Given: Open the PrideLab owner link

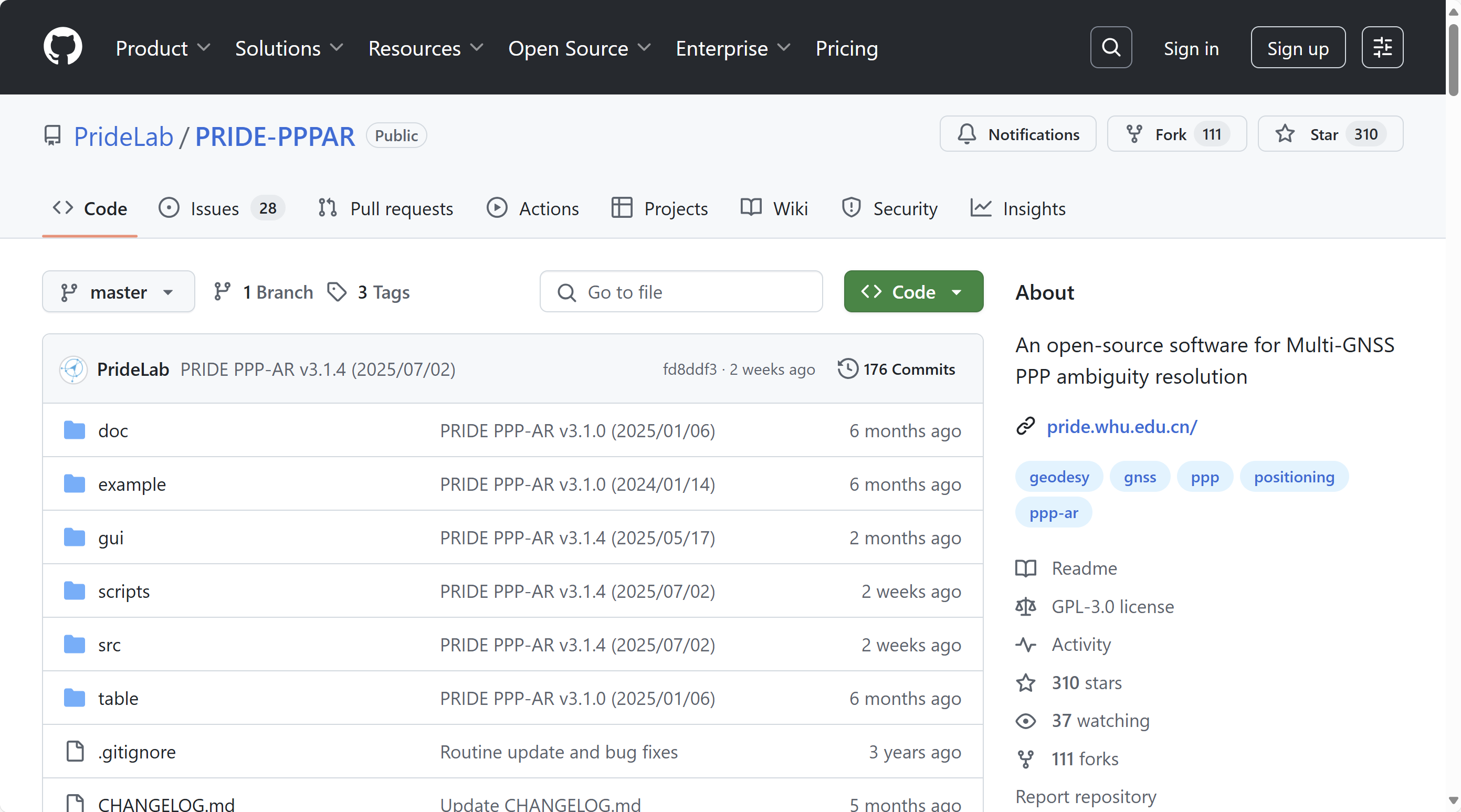Looking at the screenshot, I should 124,136.
